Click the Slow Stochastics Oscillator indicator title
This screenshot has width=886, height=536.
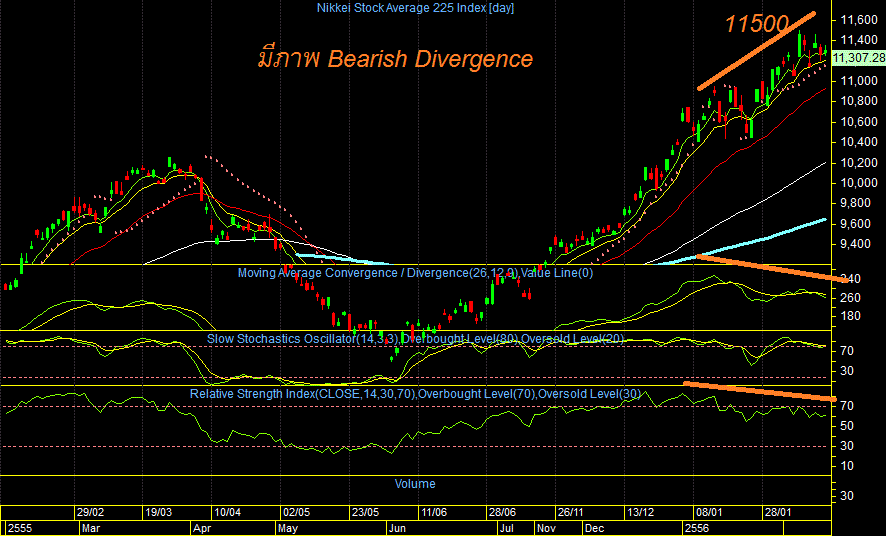tap(415, 339)
